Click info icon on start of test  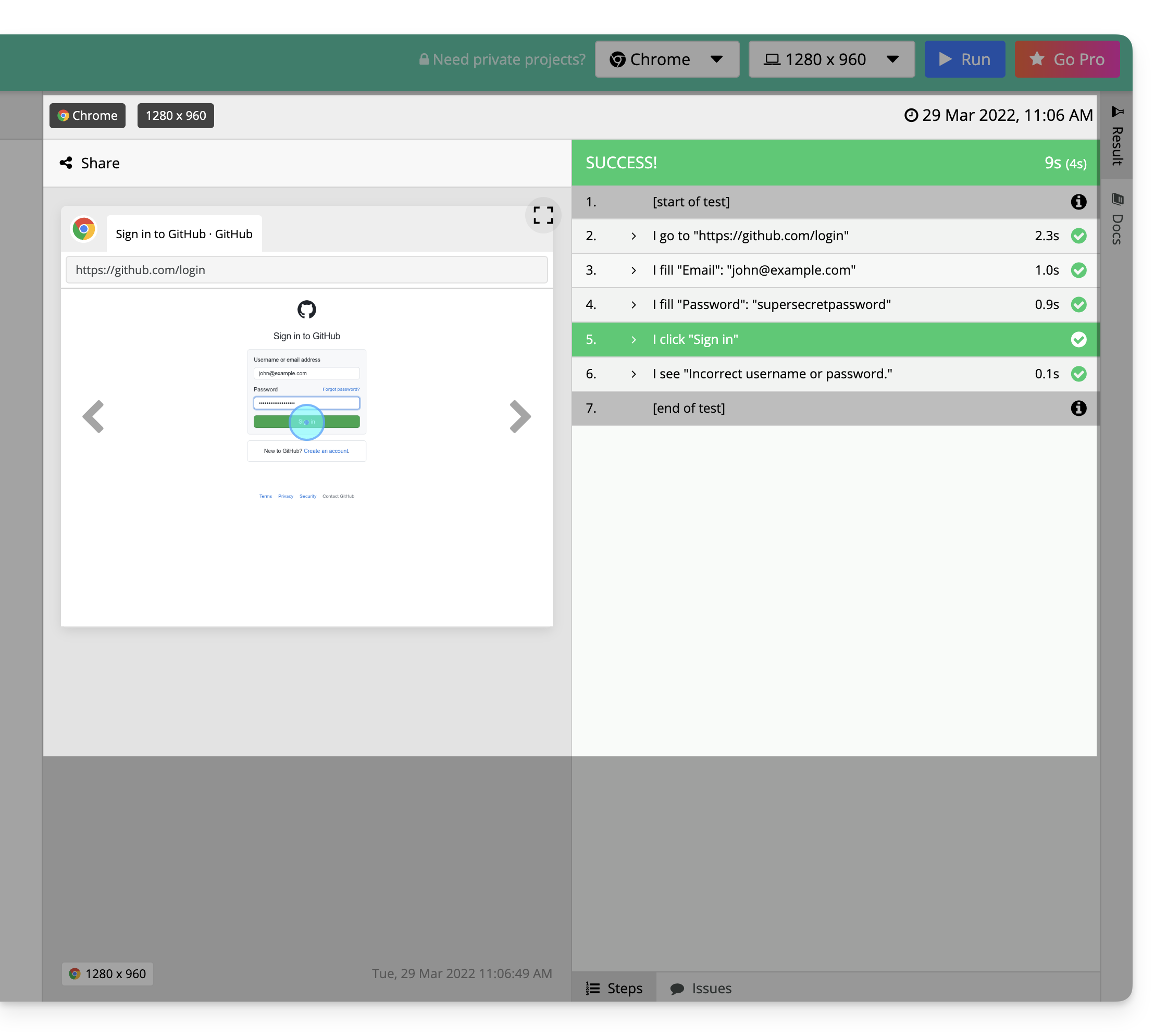click(1078, 202)
